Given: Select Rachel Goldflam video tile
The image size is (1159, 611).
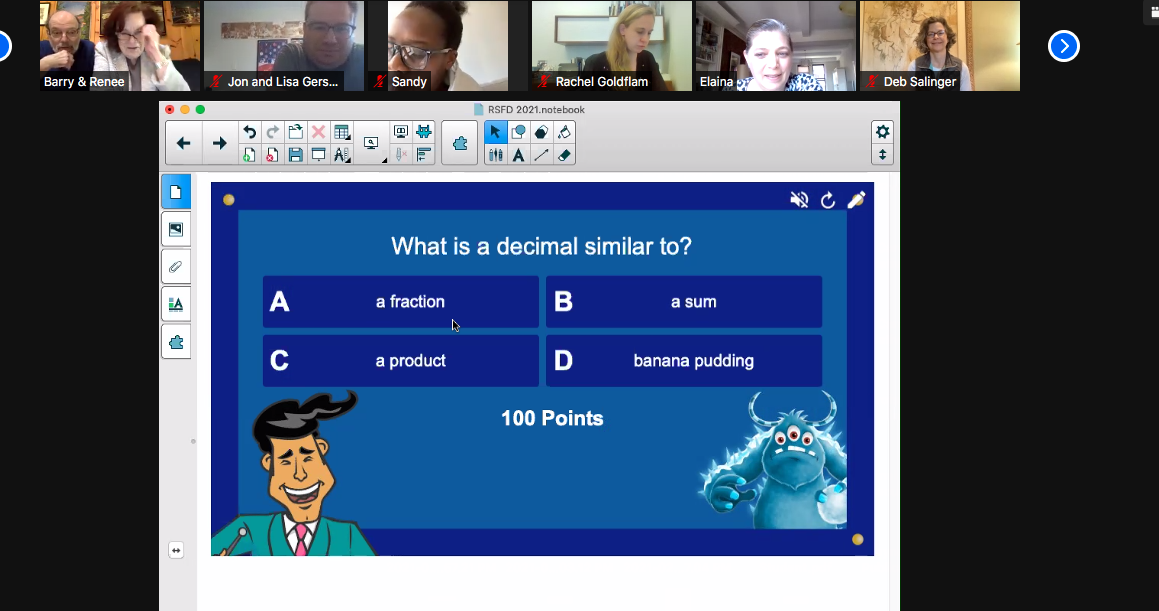Looking at the screenshot, I should 612,46.
